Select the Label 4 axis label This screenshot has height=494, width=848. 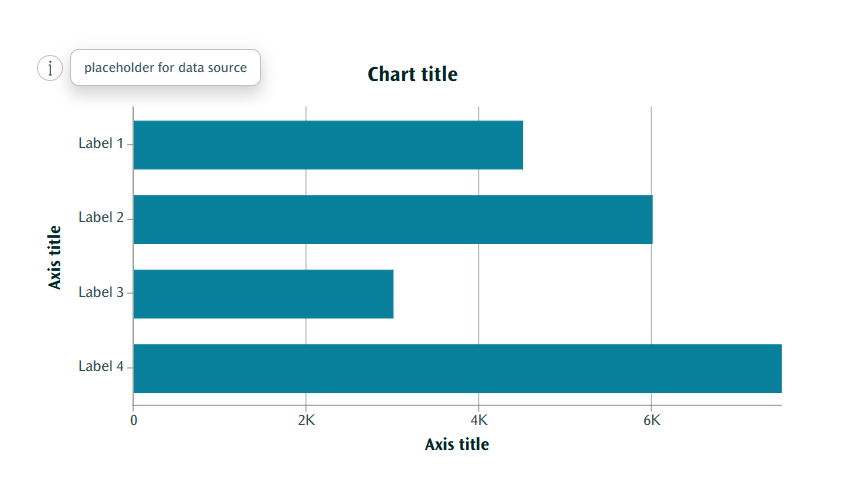(101, 366)
